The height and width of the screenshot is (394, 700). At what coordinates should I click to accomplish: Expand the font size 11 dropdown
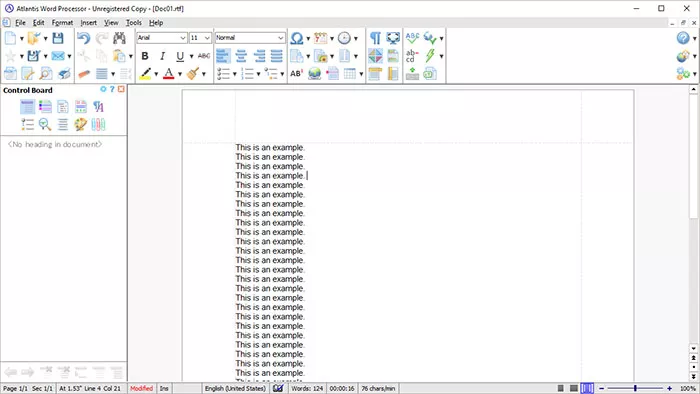click(x=200, y=38)
